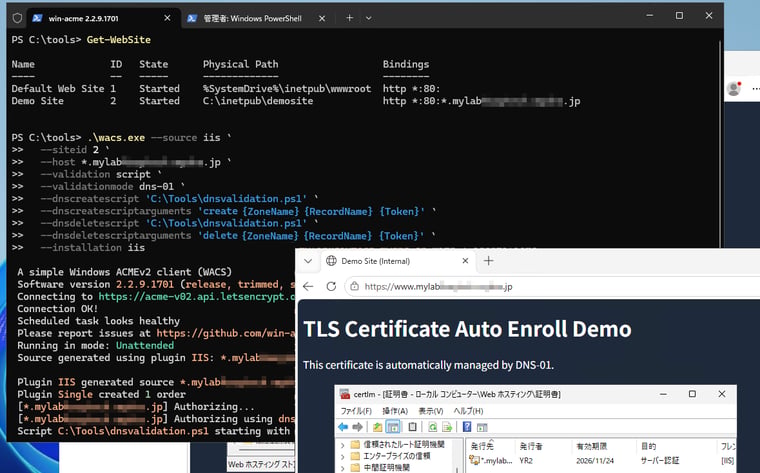760x473 pixels.
Task: Open the ヘルプ(H) menu in certlm
Action: click(468, 411)
